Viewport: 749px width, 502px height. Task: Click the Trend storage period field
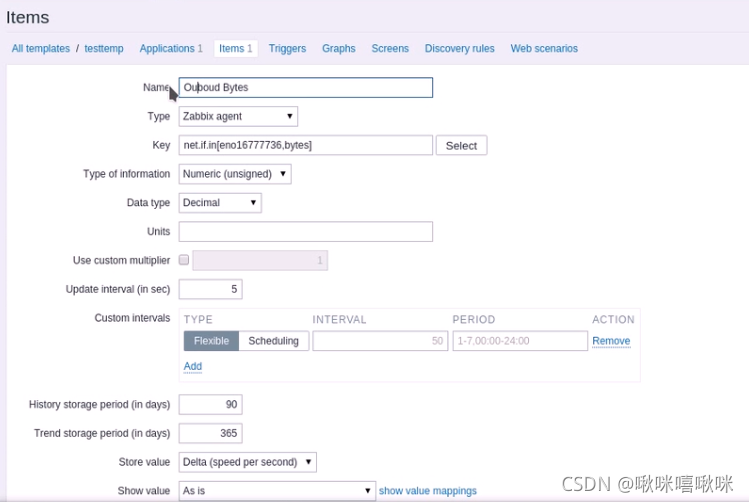210,433
